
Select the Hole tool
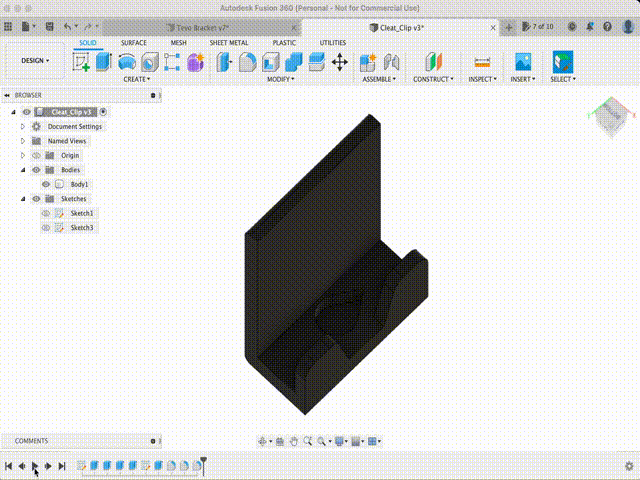point(150,62)
